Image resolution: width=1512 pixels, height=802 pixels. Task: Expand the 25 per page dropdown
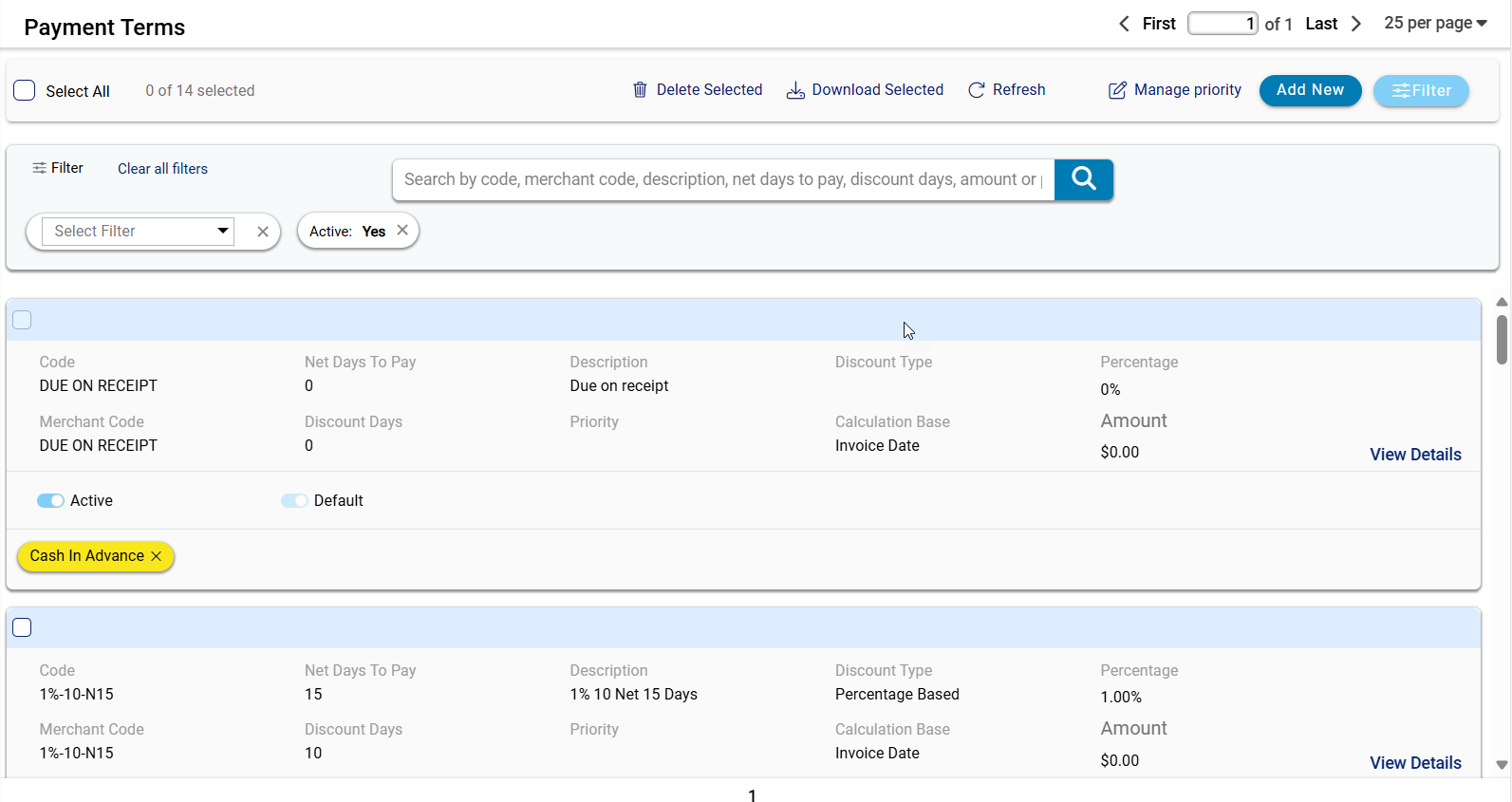point(1434,24)
